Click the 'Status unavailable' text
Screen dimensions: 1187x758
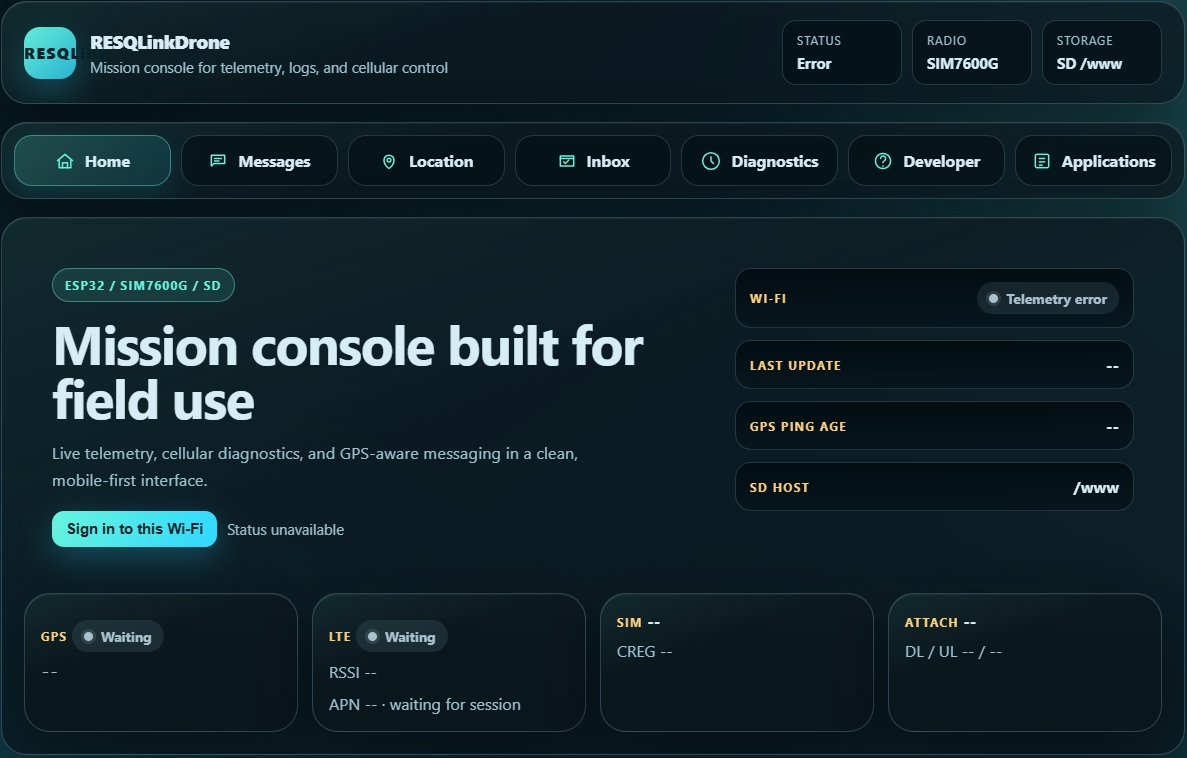tap(285, 529)
